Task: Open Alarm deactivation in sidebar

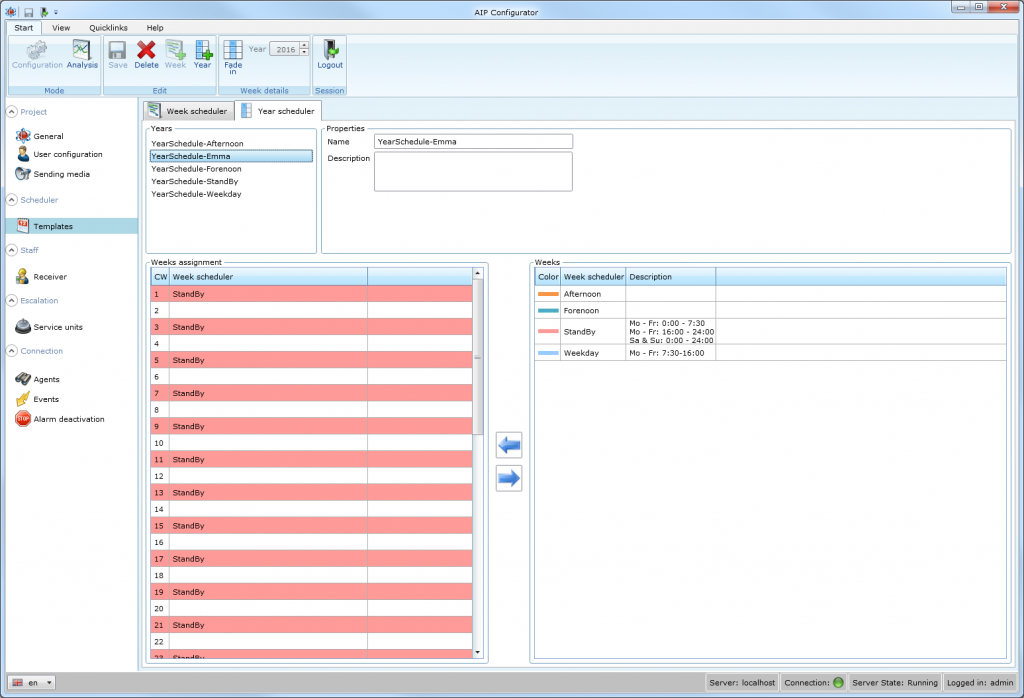Action: [68, 419]
